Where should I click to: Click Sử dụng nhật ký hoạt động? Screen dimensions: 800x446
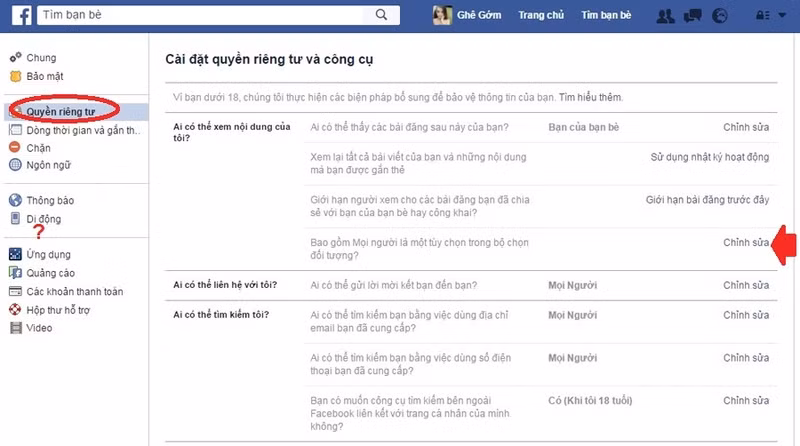710,157
